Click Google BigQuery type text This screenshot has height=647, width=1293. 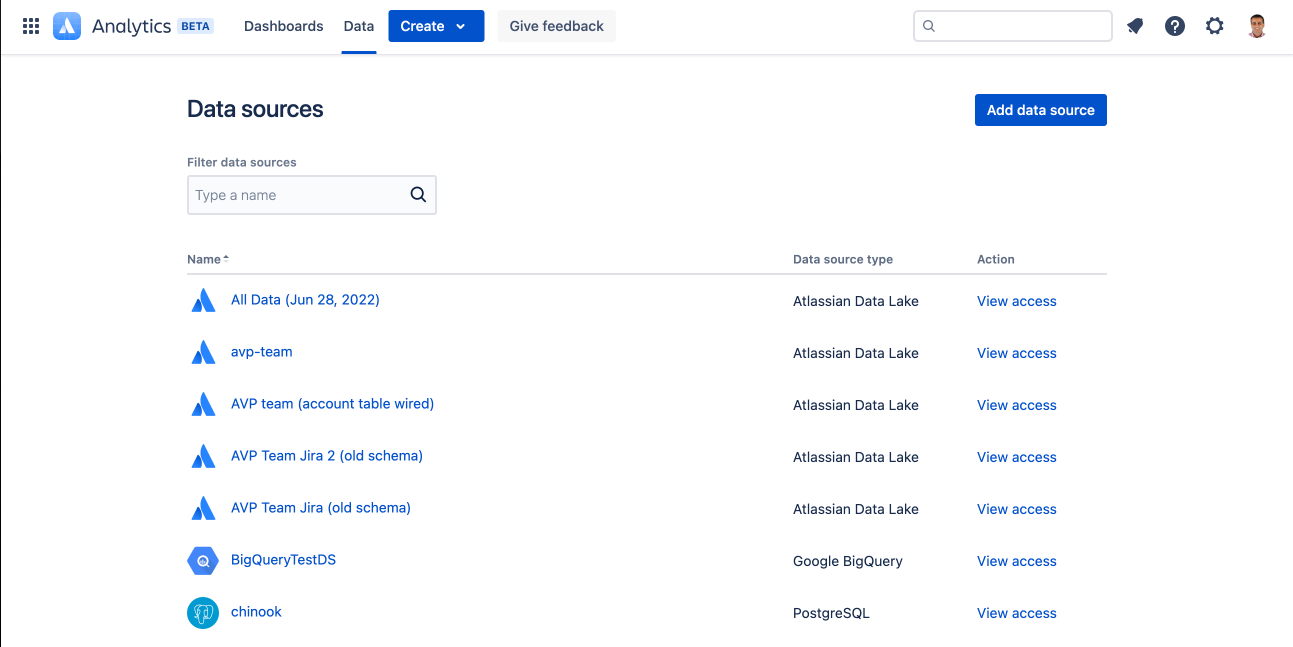tap(848, 561)
